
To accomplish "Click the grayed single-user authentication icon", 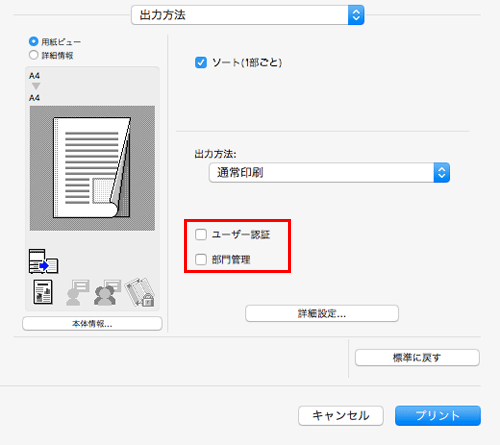I will coord(78,293).
